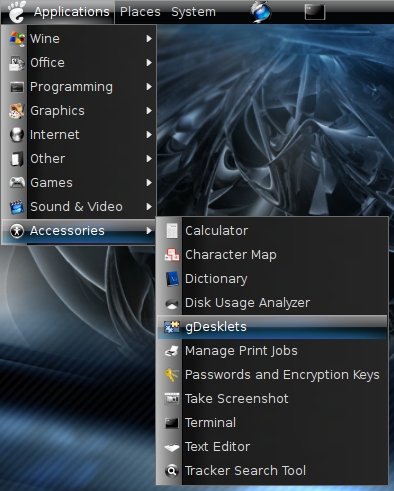Click the Calculator icon

pyautogui.click(x=172, y=231)
